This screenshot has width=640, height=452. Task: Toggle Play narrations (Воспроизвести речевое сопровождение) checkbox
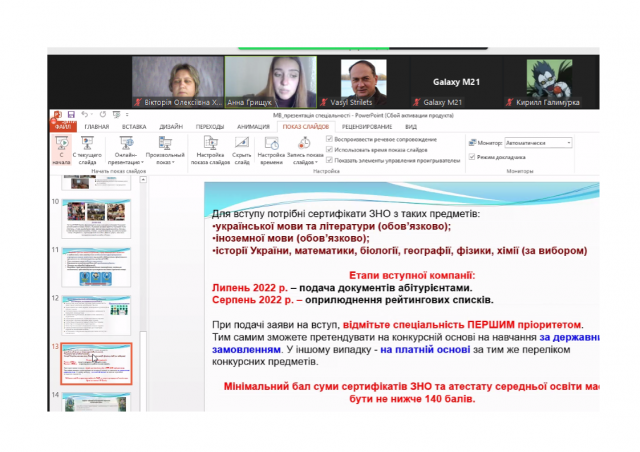pyautogui.click(x=329, y=139)
